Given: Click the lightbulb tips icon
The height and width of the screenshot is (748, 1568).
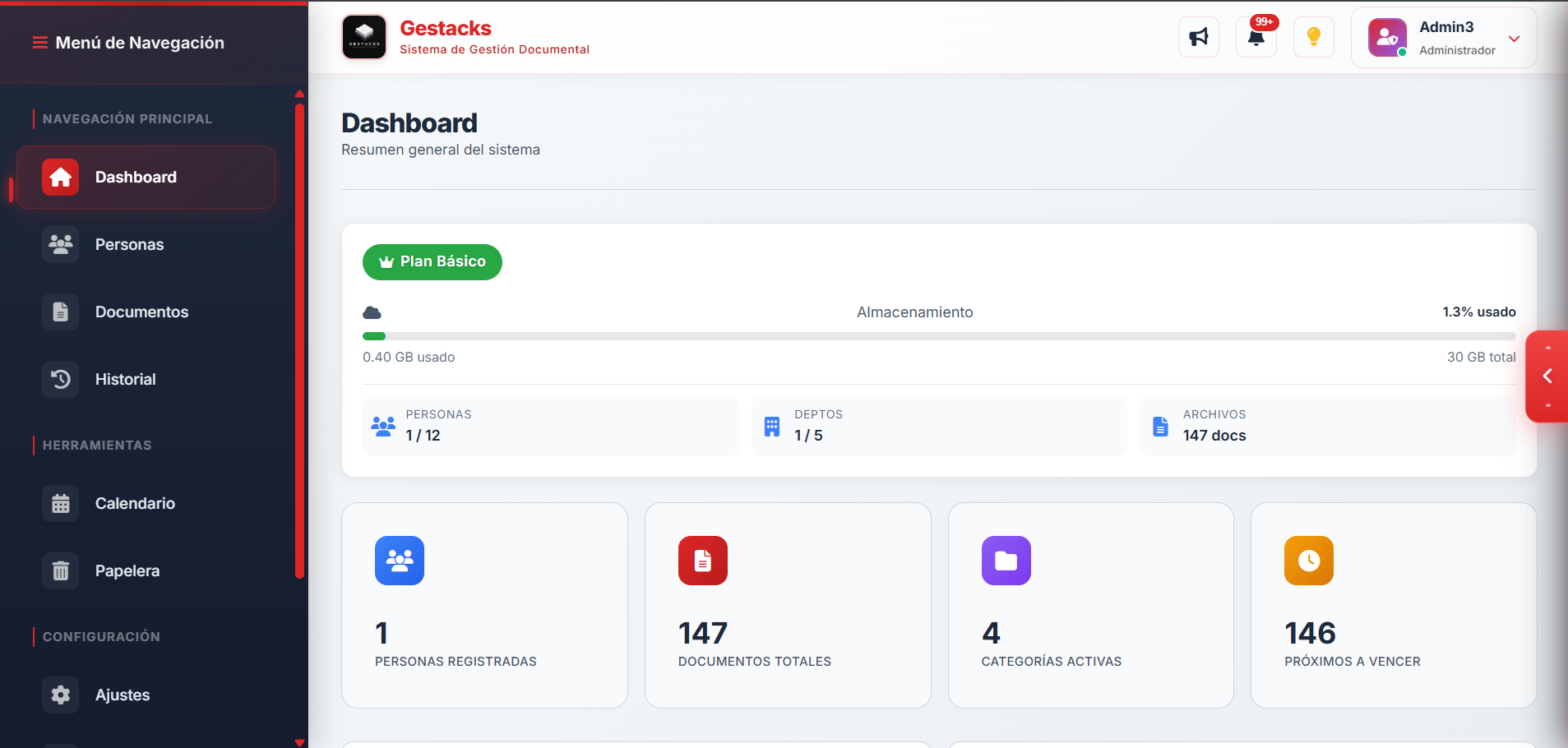Looking at the screenshot, I should [x=1314, y=37].
